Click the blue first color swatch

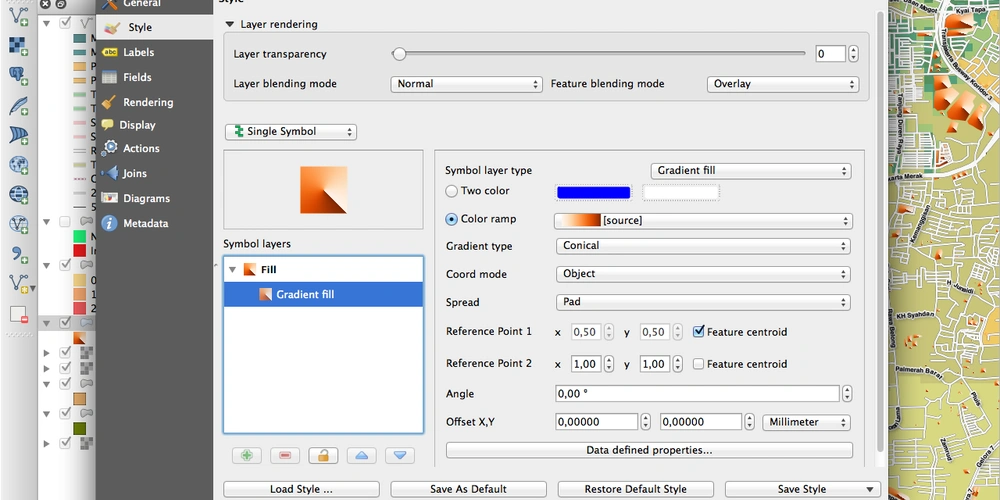(594, 192)
